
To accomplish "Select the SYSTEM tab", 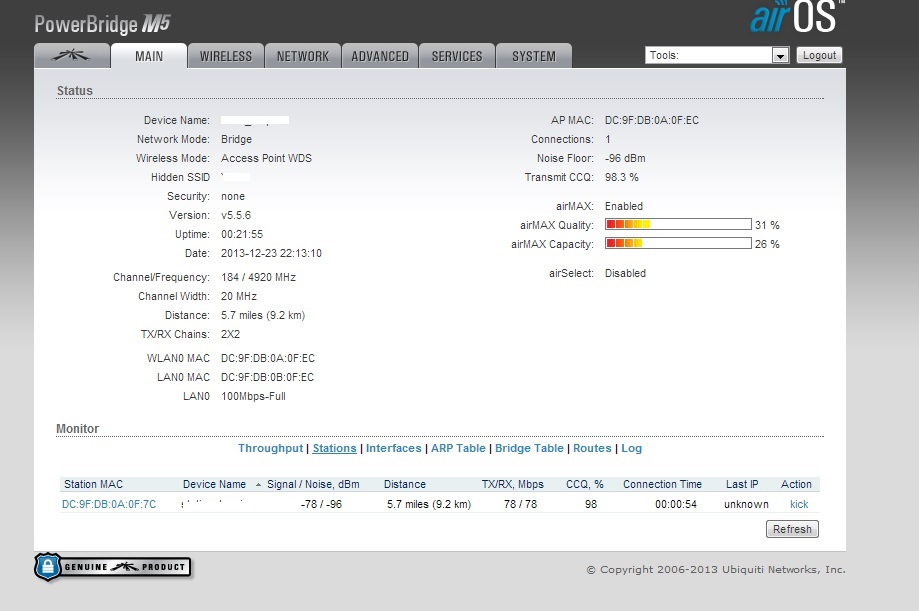I will pos(534,56).
